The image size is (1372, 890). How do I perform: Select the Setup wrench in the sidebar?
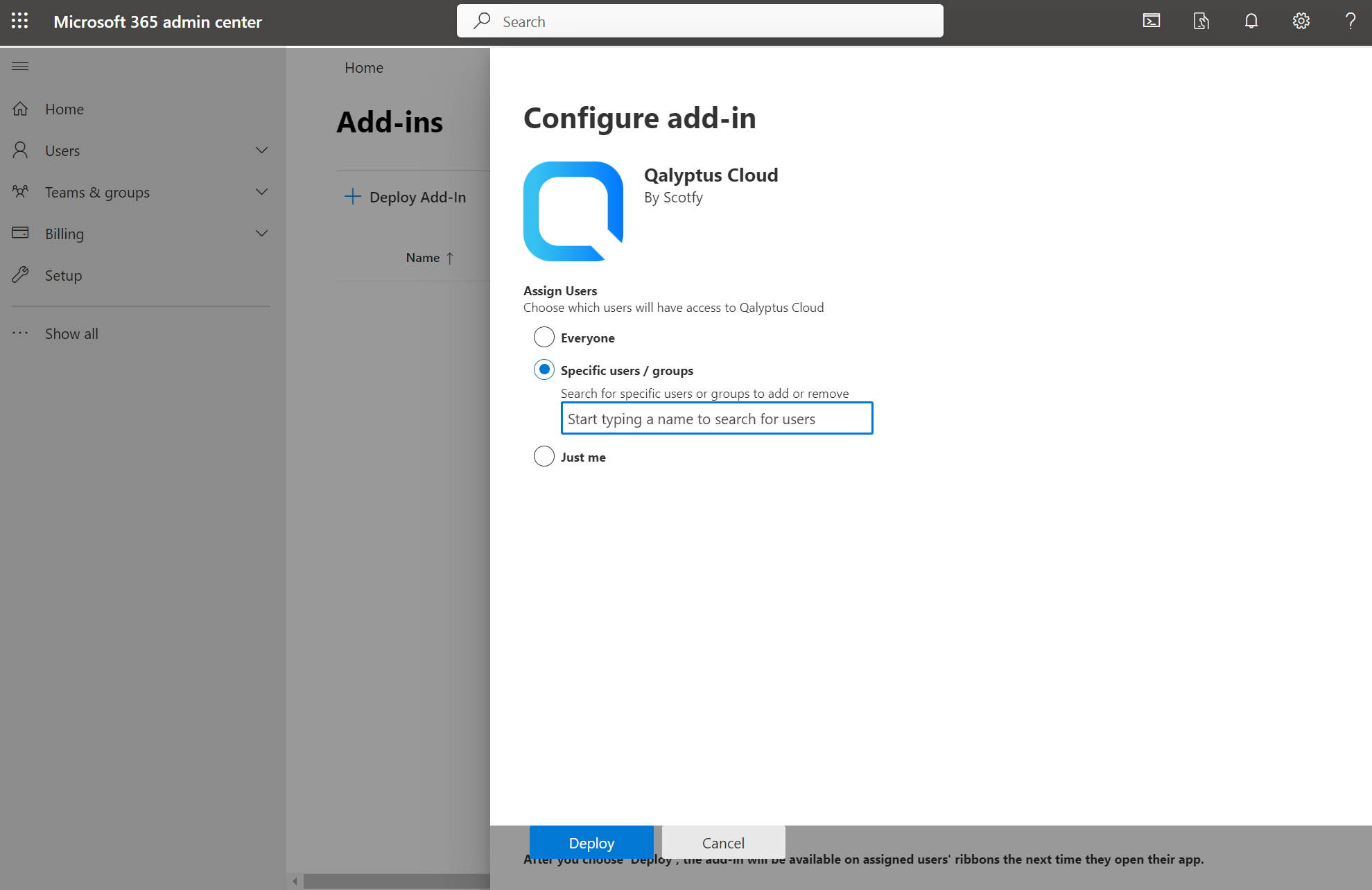click(x=64, y=275)
